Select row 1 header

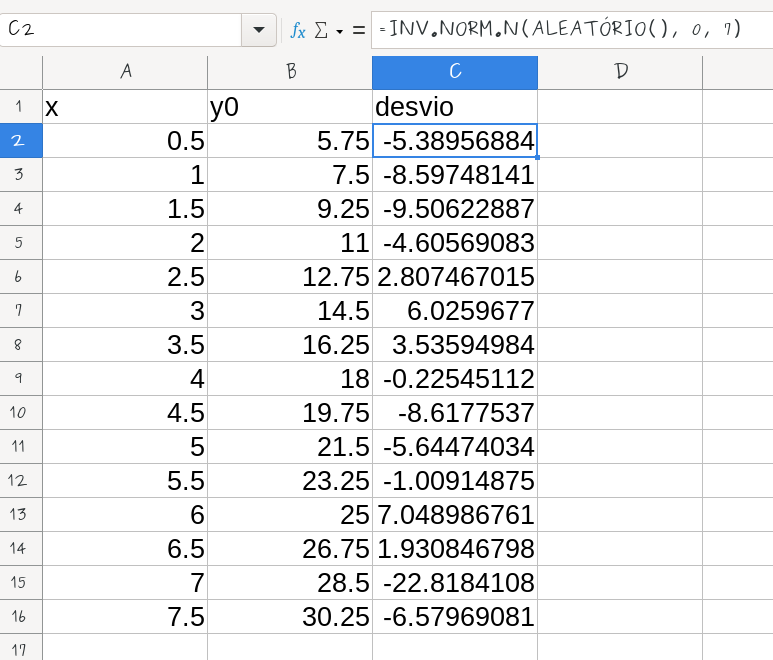pyautogui.click(x=21, y=107)
